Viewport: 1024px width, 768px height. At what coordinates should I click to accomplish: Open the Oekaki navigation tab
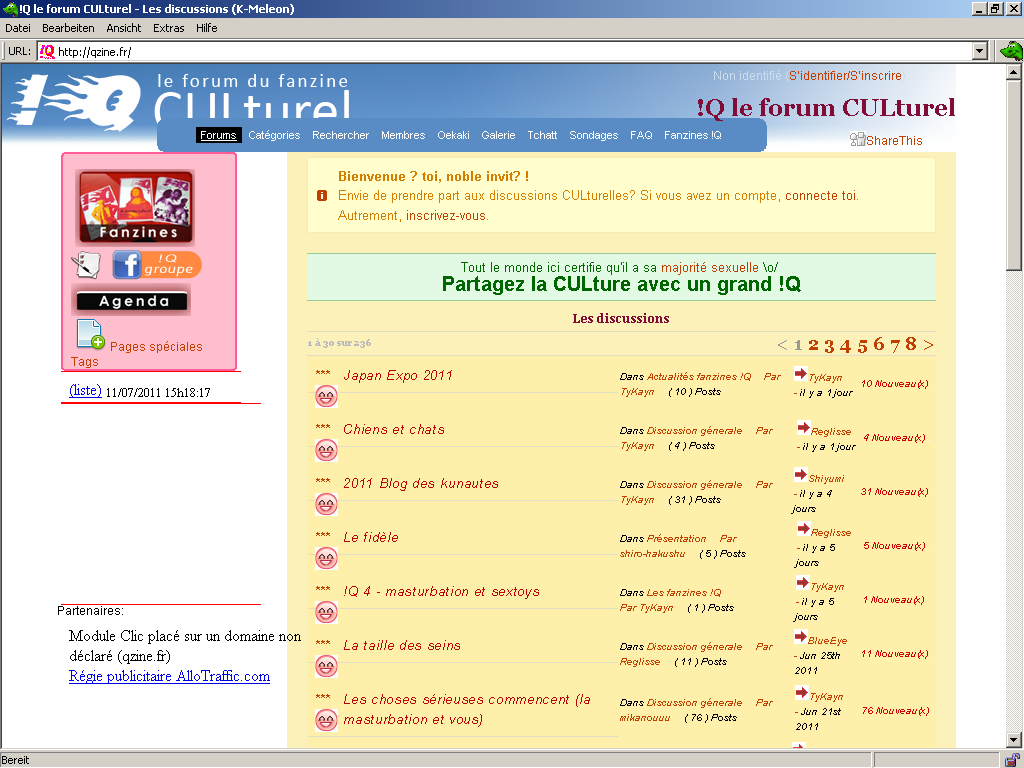pos(453,135)
